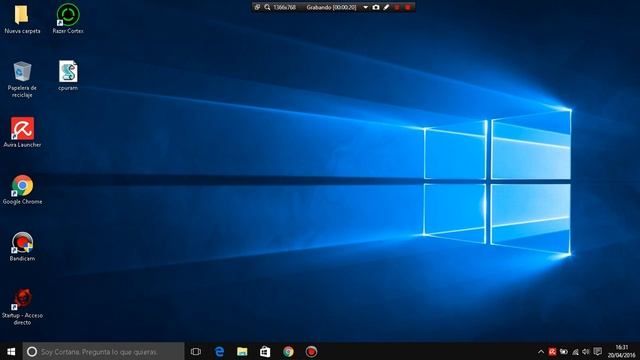Open the recording bar dropdown arrow
Screen dimensions: 640x360
click(365, 7)
